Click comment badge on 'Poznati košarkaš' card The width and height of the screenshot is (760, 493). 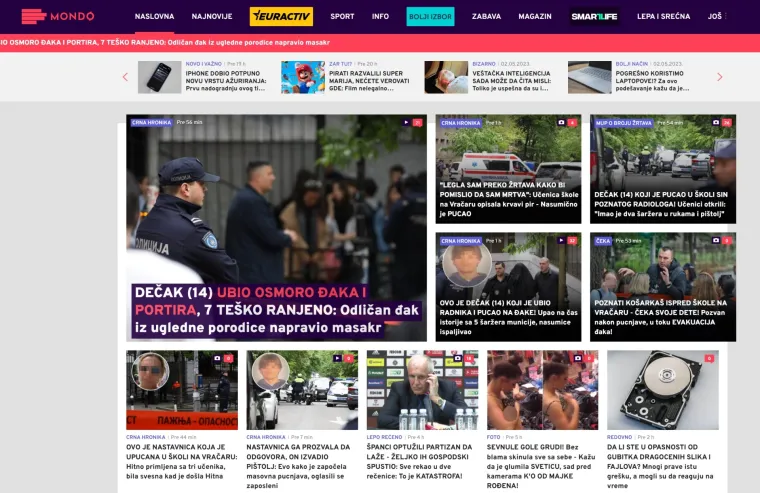(727, 240)
